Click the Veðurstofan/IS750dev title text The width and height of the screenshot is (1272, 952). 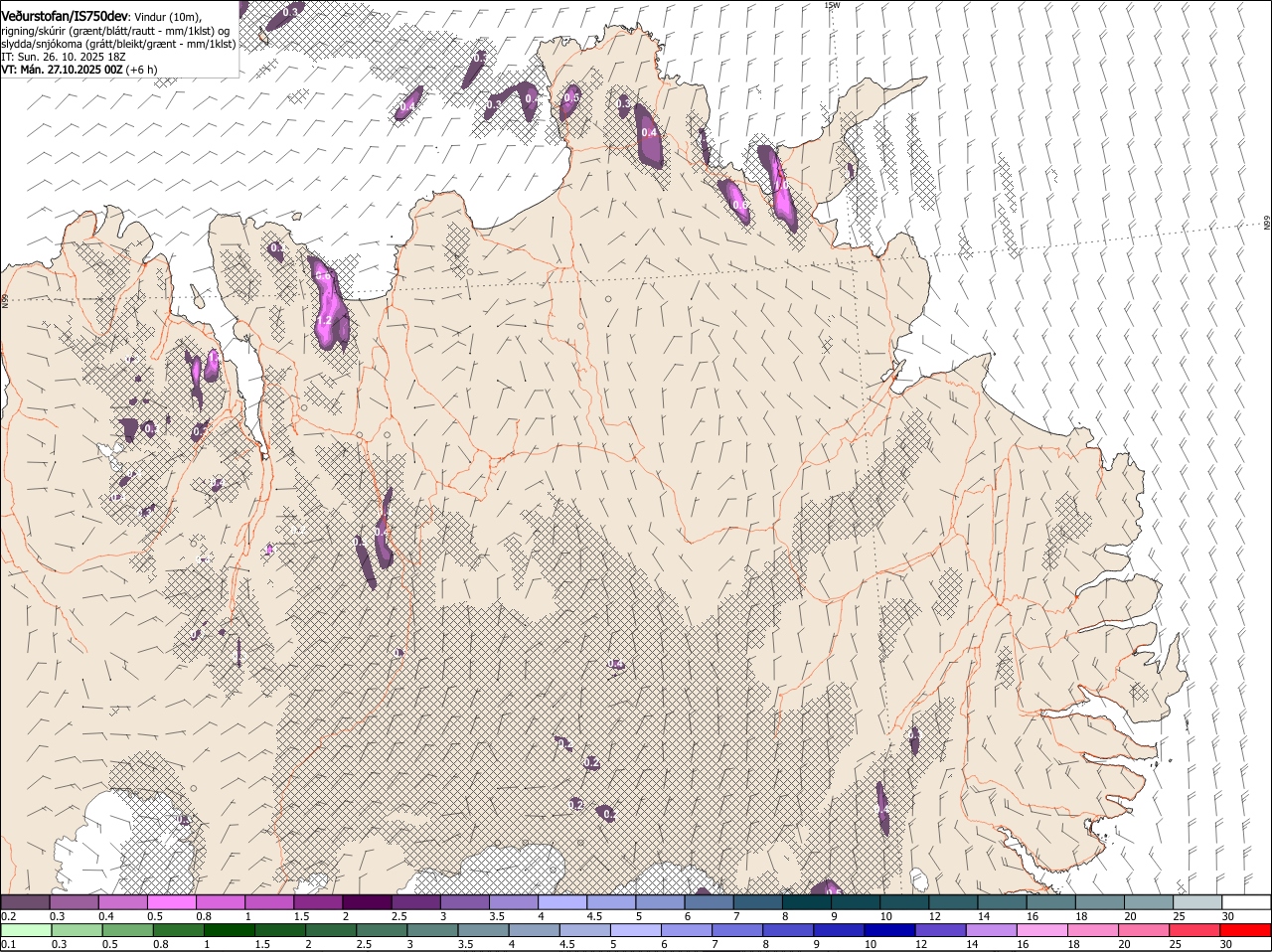click(x=65, y=17)
